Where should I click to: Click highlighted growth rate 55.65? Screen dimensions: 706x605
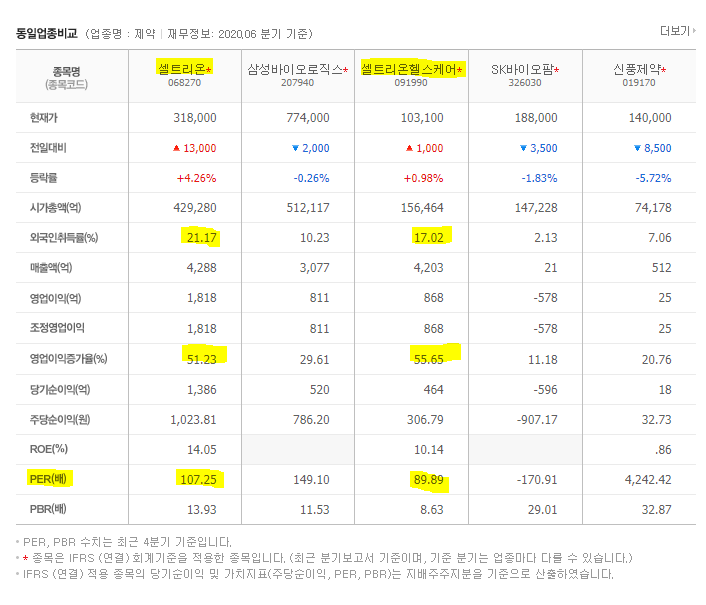(429, 360)
